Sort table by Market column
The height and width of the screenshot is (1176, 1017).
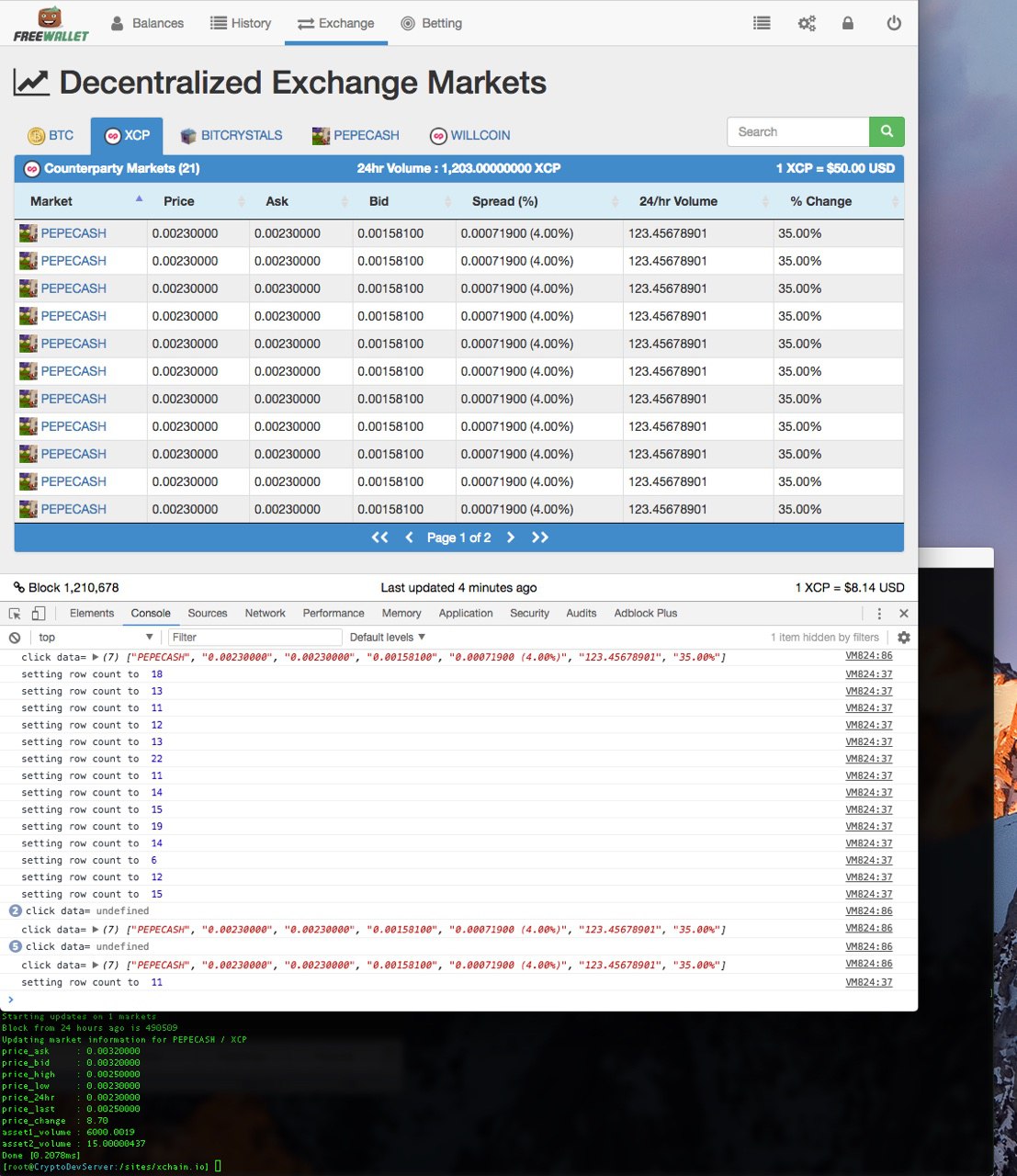(x=81, y=201)
